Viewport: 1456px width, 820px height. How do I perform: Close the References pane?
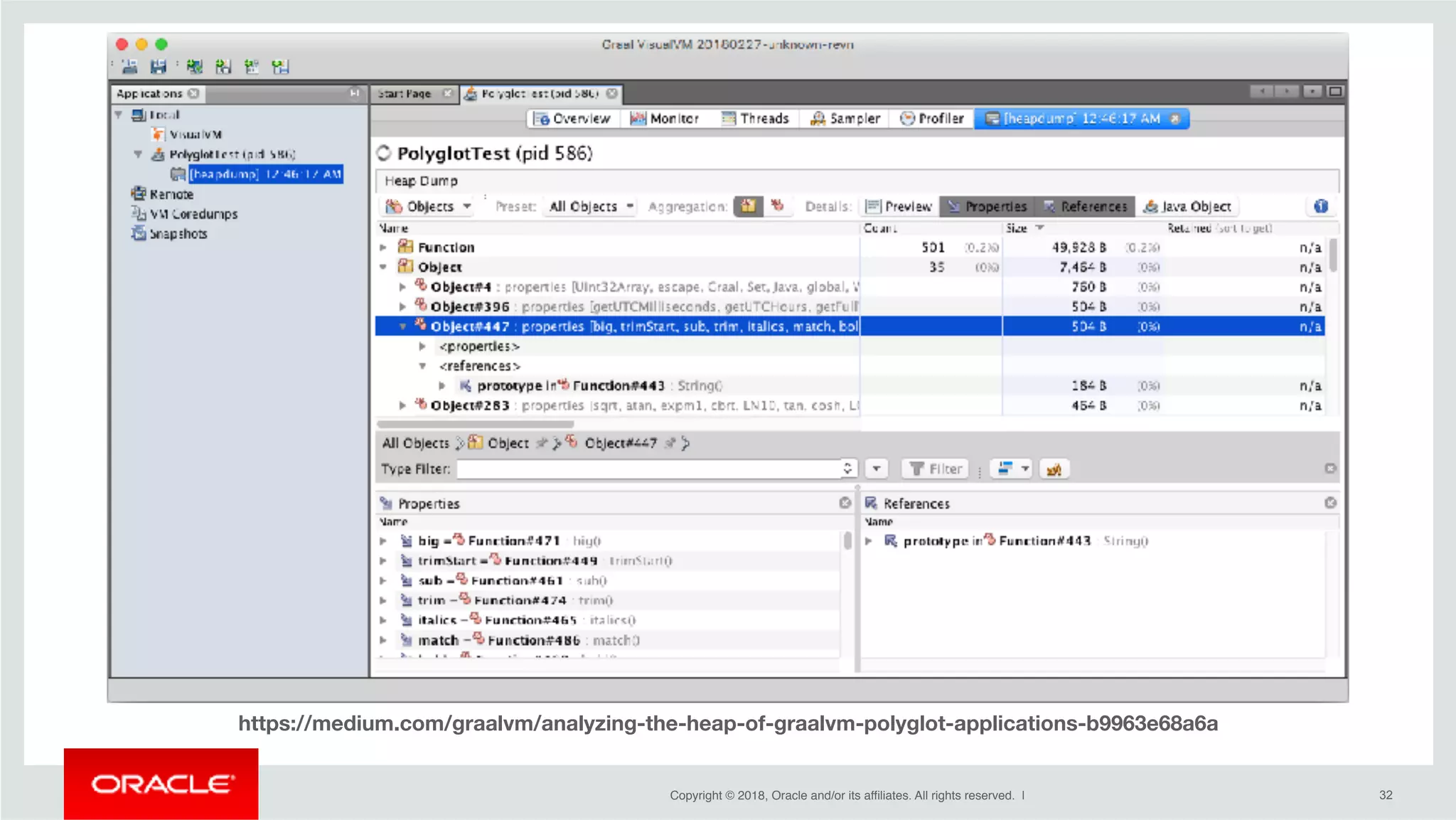(x=1330, y=503)
